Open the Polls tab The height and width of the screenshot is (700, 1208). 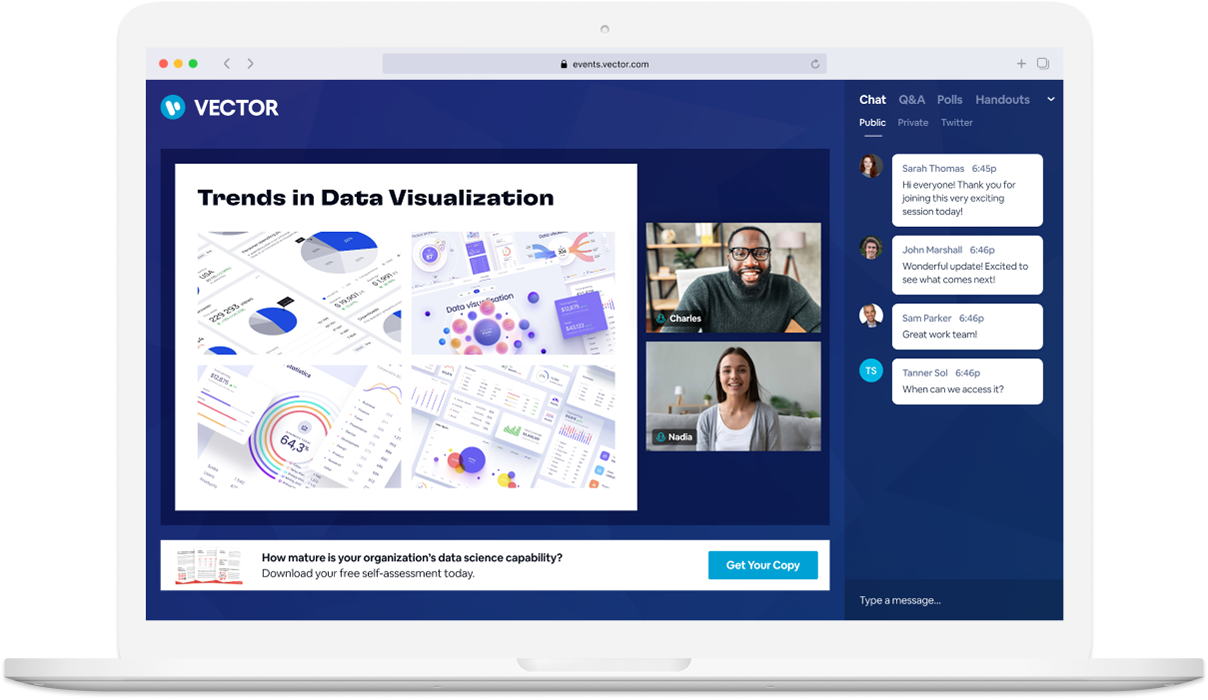tap(950, 100)
